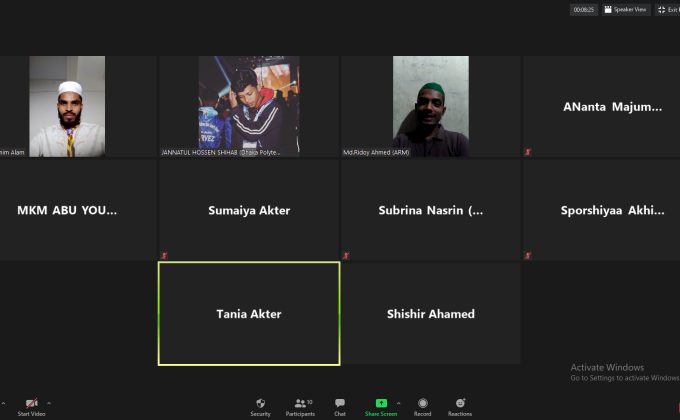
Task: Select the Tania Akter participant tile
Action: (249, 314)
